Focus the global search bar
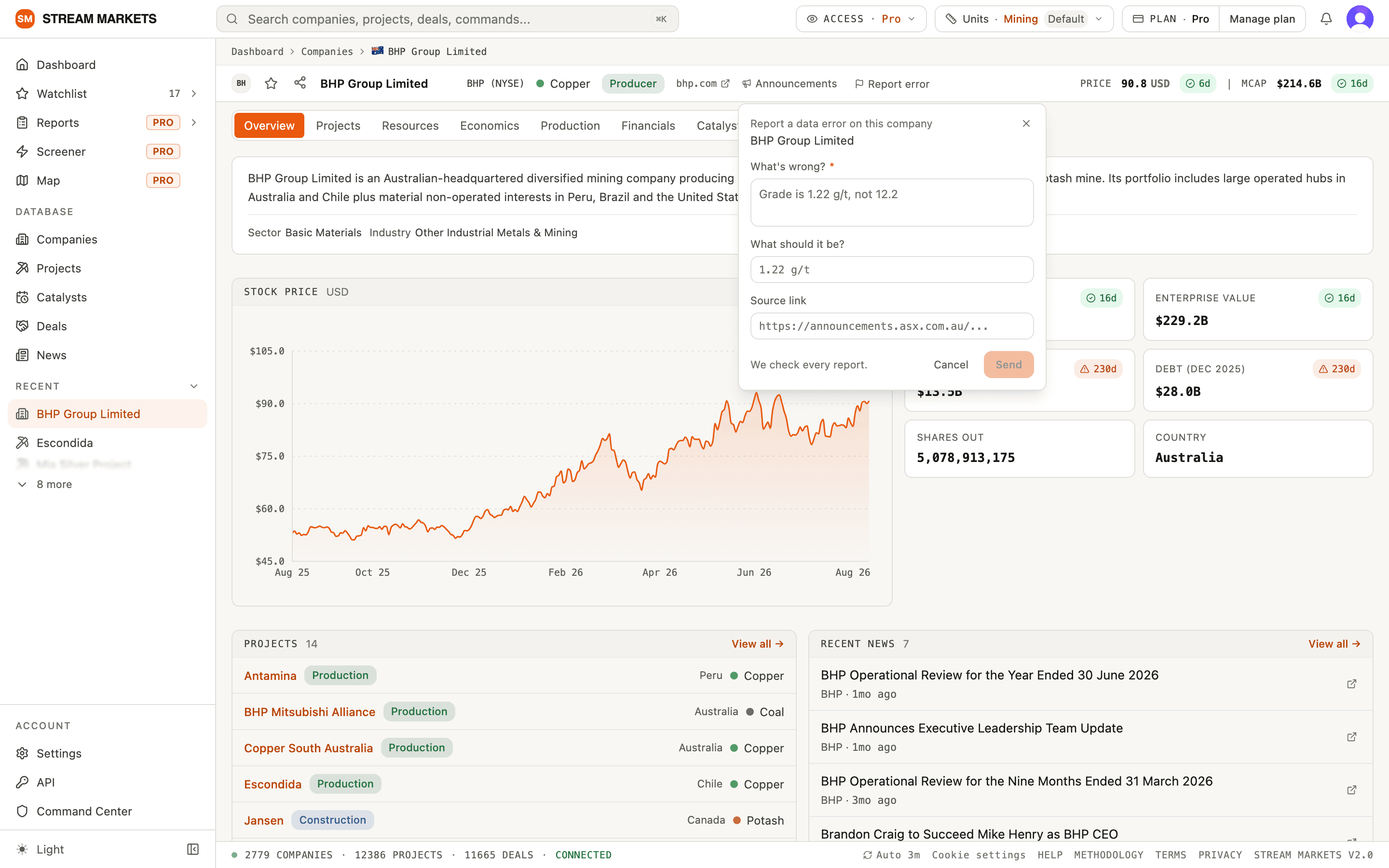The height and width of the screenshot is (868, 1389). click(447, 19)
